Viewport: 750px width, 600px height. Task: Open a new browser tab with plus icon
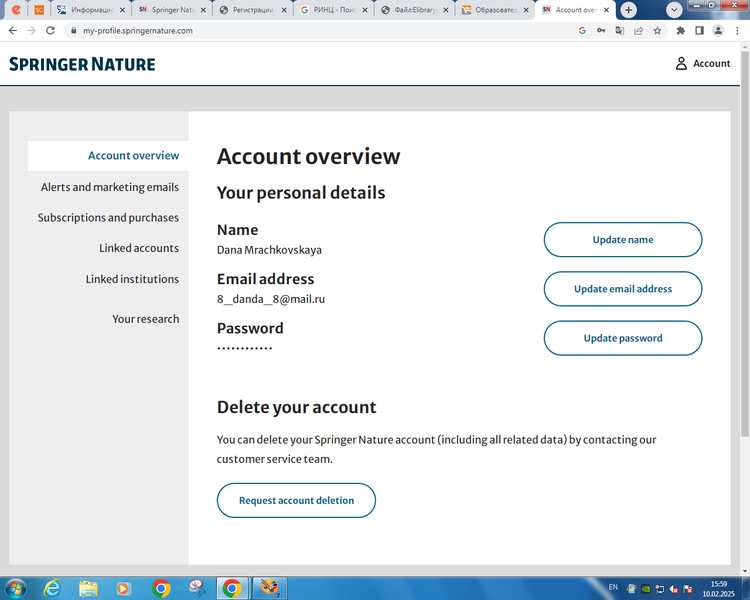click(628, 9)
